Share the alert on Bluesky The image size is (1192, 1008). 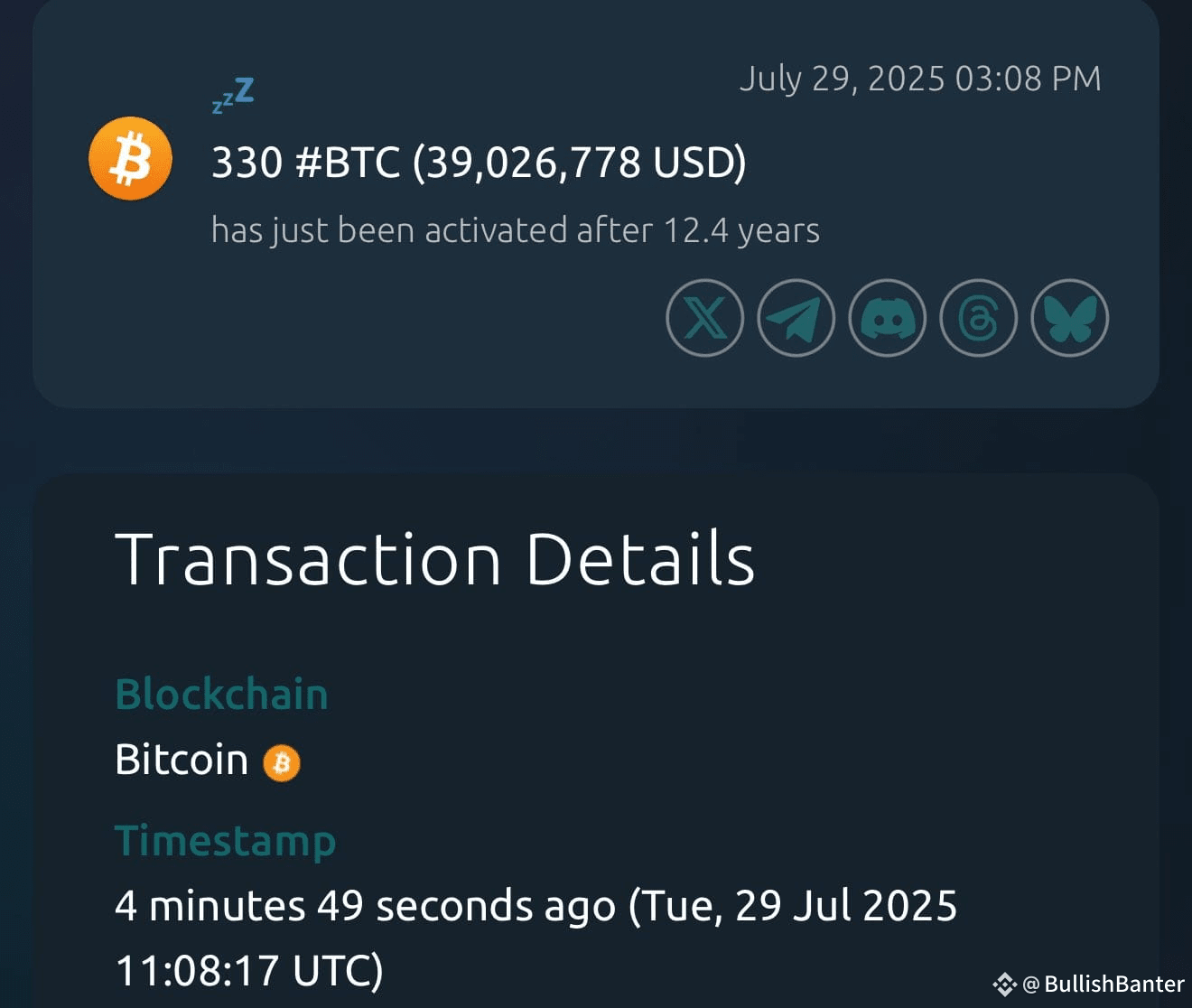(1068, 318)
